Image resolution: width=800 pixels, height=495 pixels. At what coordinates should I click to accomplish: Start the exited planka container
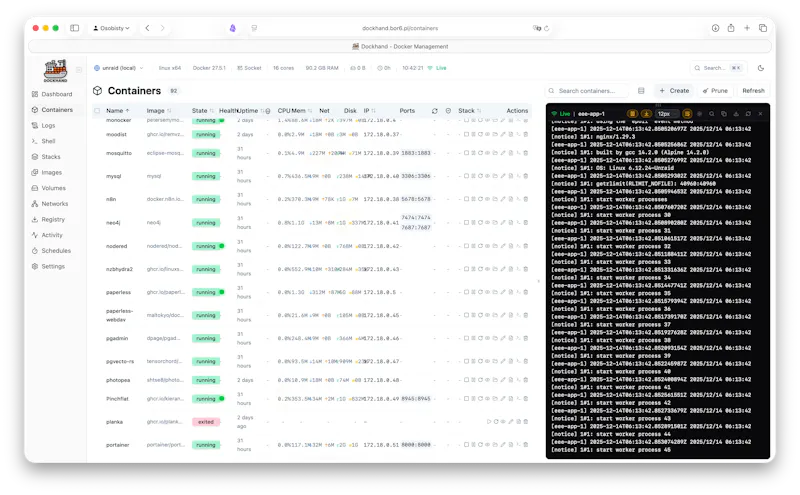pos(489,422)
